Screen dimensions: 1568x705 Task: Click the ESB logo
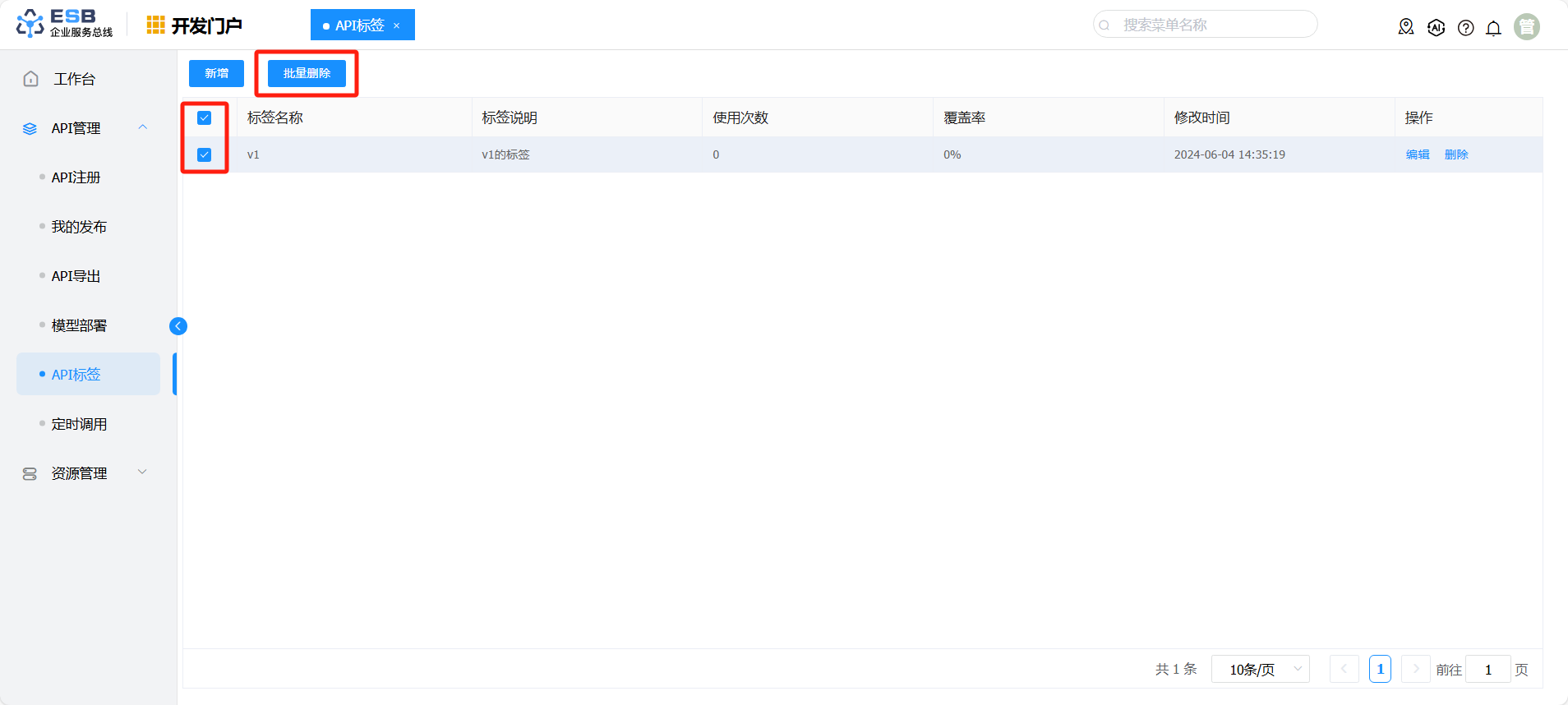tap(64, 24)
